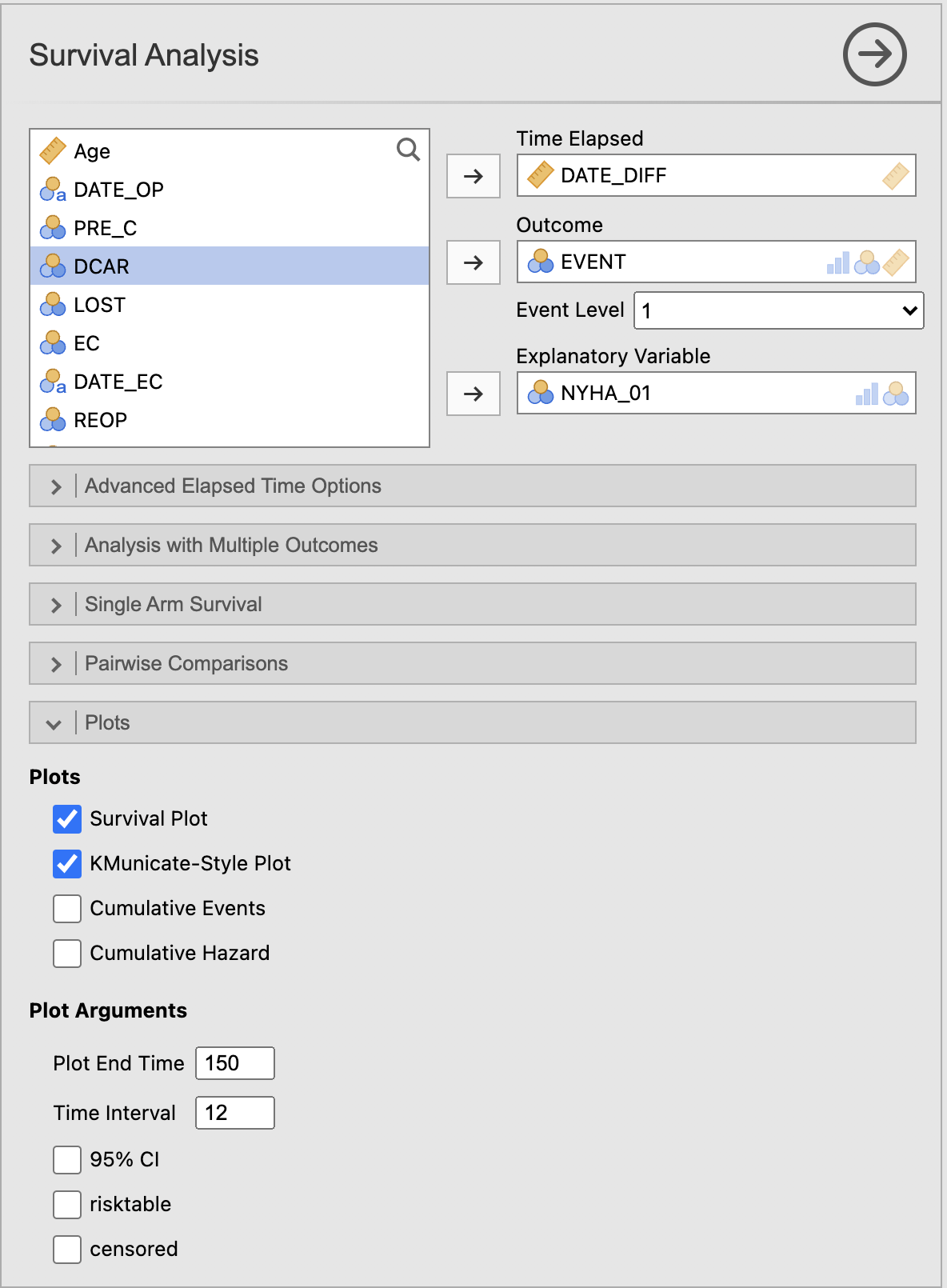The image size is (947, 1288).
Task: Click the Plot End Time field
Action: point(235,1063)
